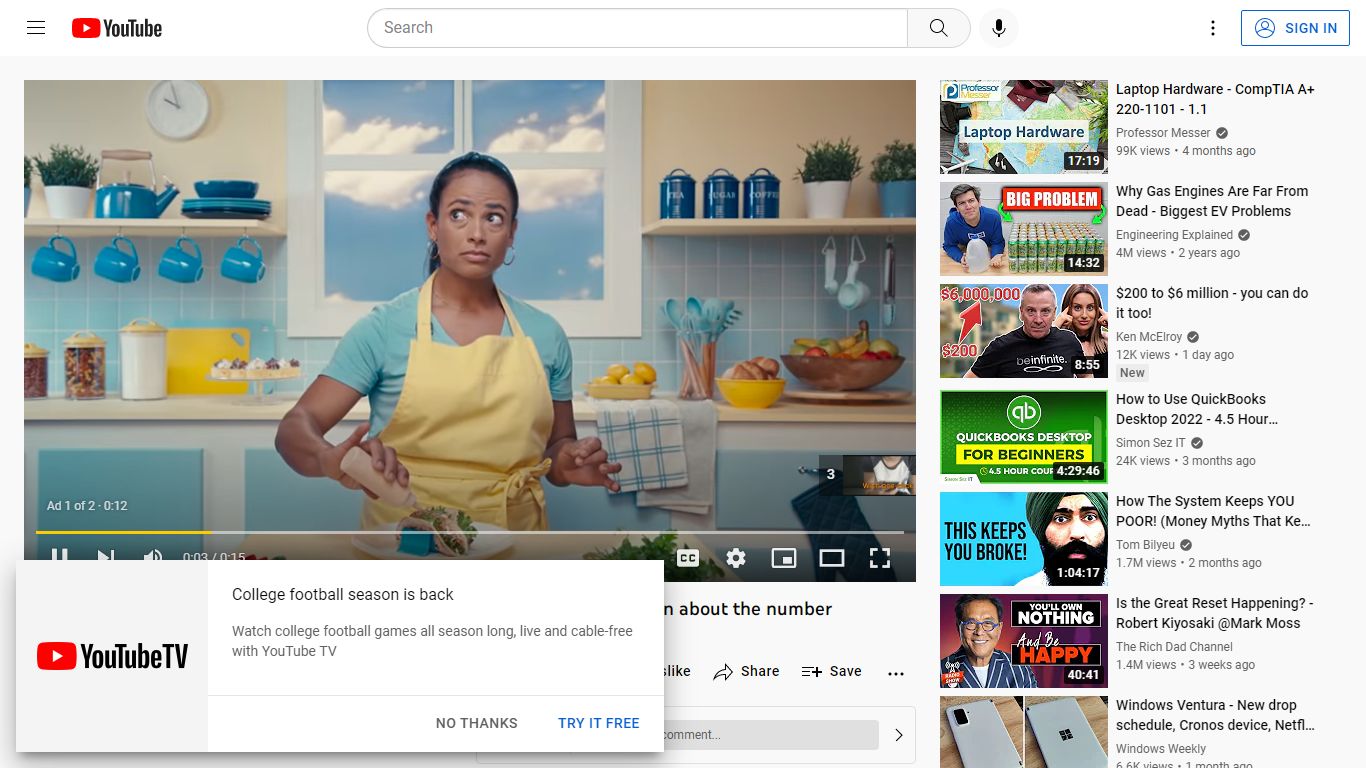Visit the Windows Weekly channel

(x=1161, y=749)
